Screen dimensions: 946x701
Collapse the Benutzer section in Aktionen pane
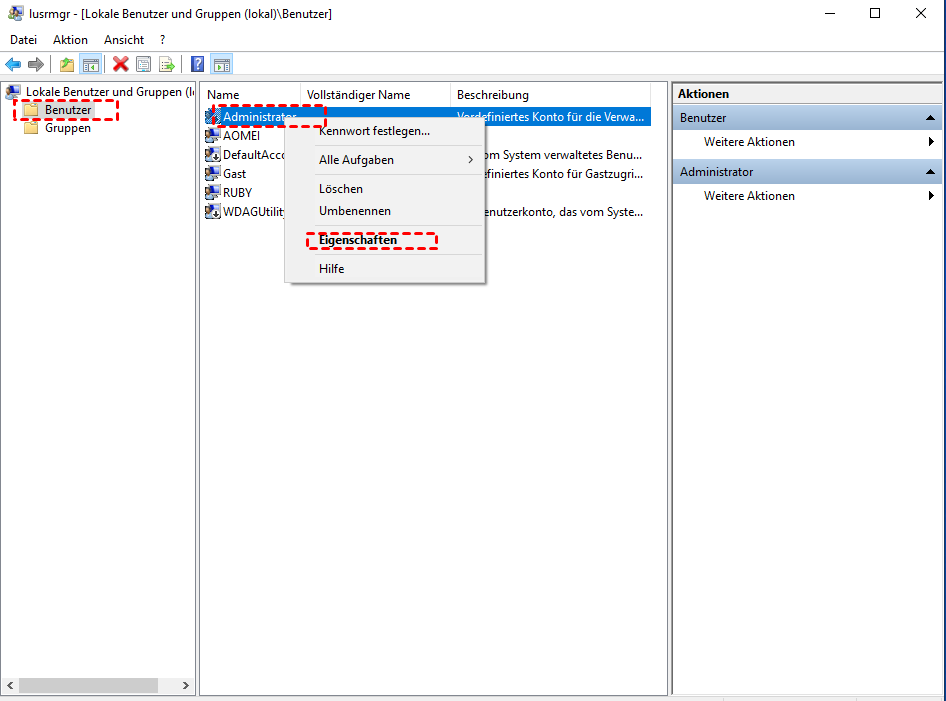point(930,118)
